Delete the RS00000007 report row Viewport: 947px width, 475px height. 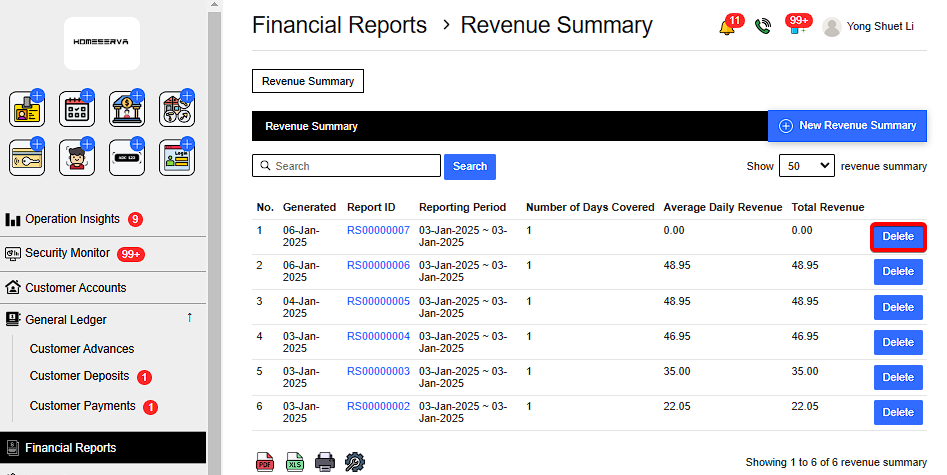(897, 237)
